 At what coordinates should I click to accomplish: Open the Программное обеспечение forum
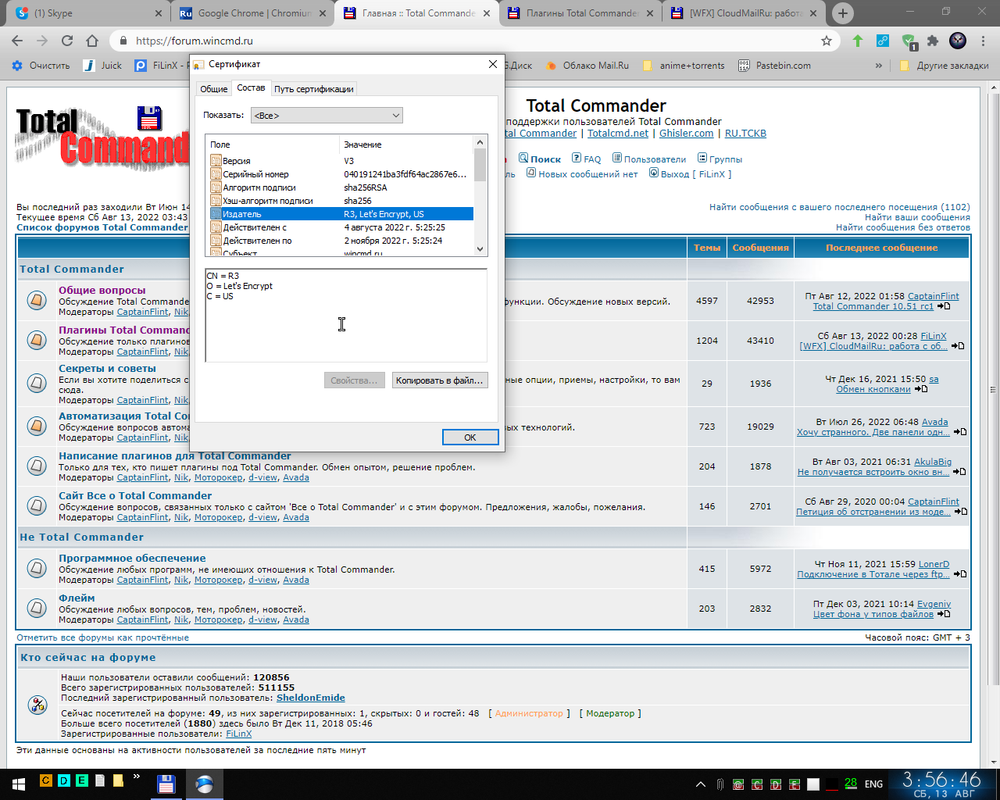132,558
